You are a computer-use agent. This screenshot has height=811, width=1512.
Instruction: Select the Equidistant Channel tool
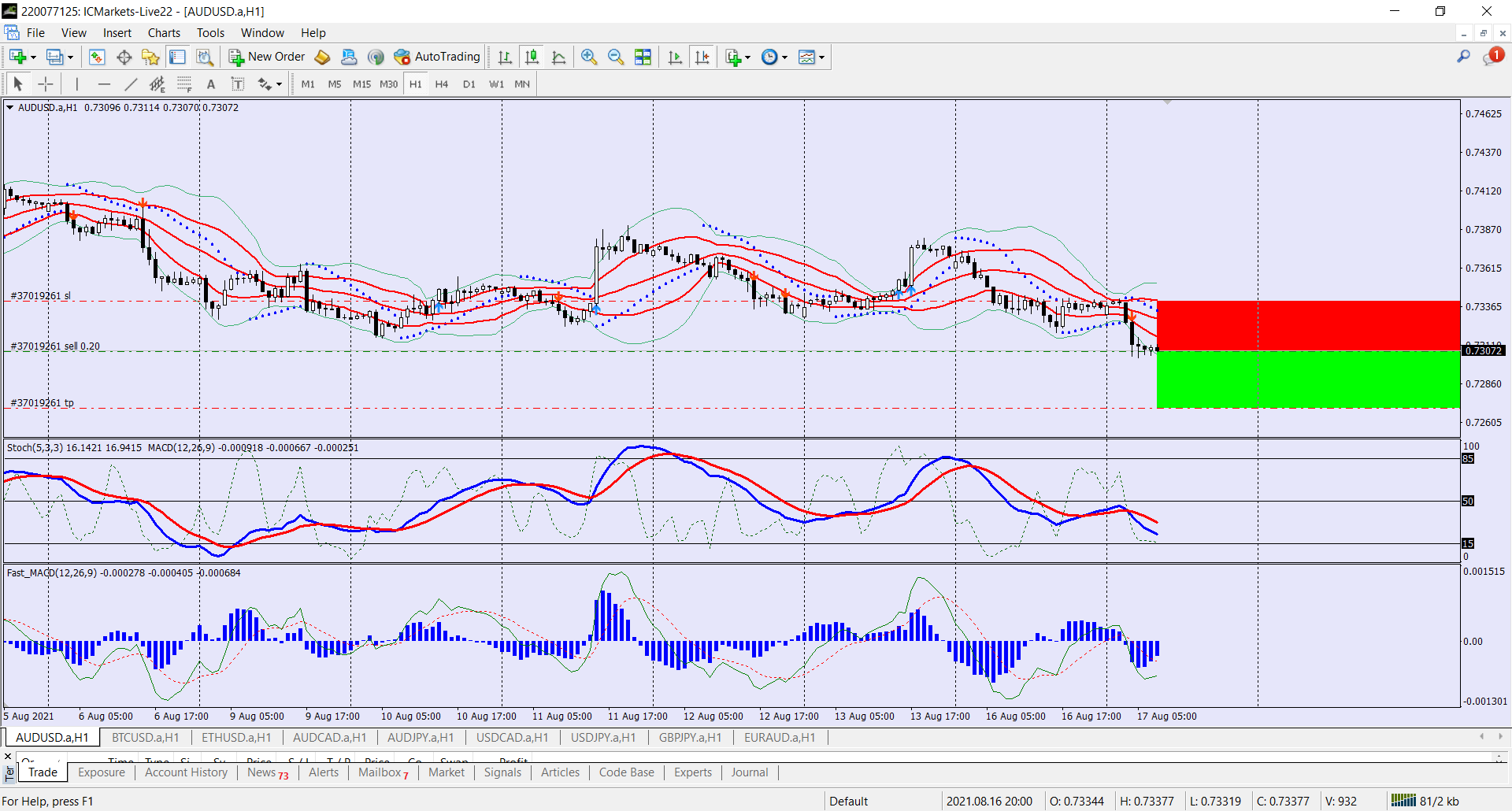pos(157,84)
